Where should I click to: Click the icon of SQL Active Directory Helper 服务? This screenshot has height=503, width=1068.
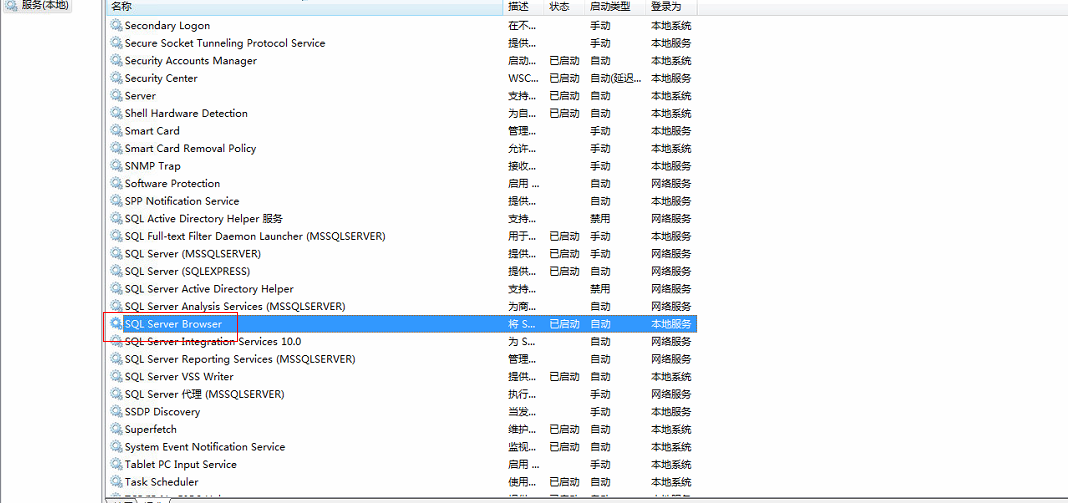[x=116, y=219]
